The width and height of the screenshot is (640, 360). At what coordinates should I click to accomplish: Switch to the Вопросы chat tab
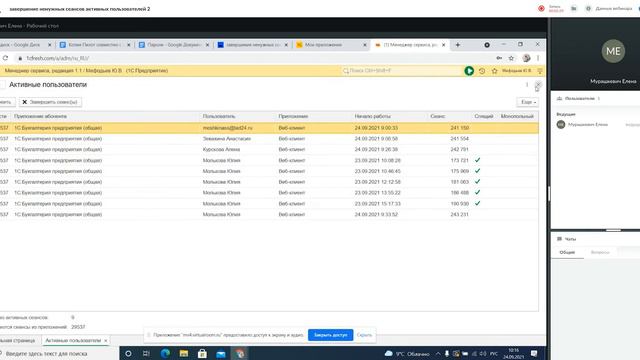(x=600, y=252)
